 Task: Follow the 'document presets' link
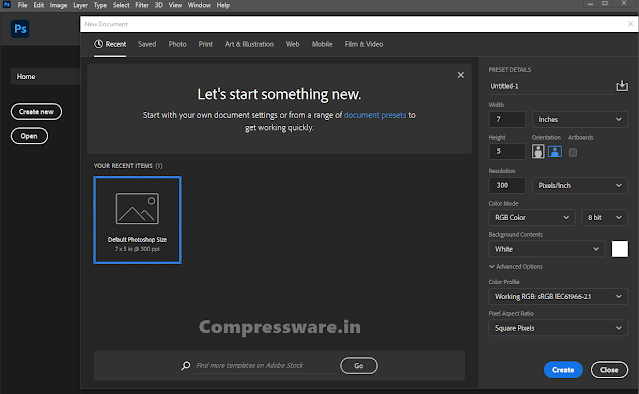375,115
